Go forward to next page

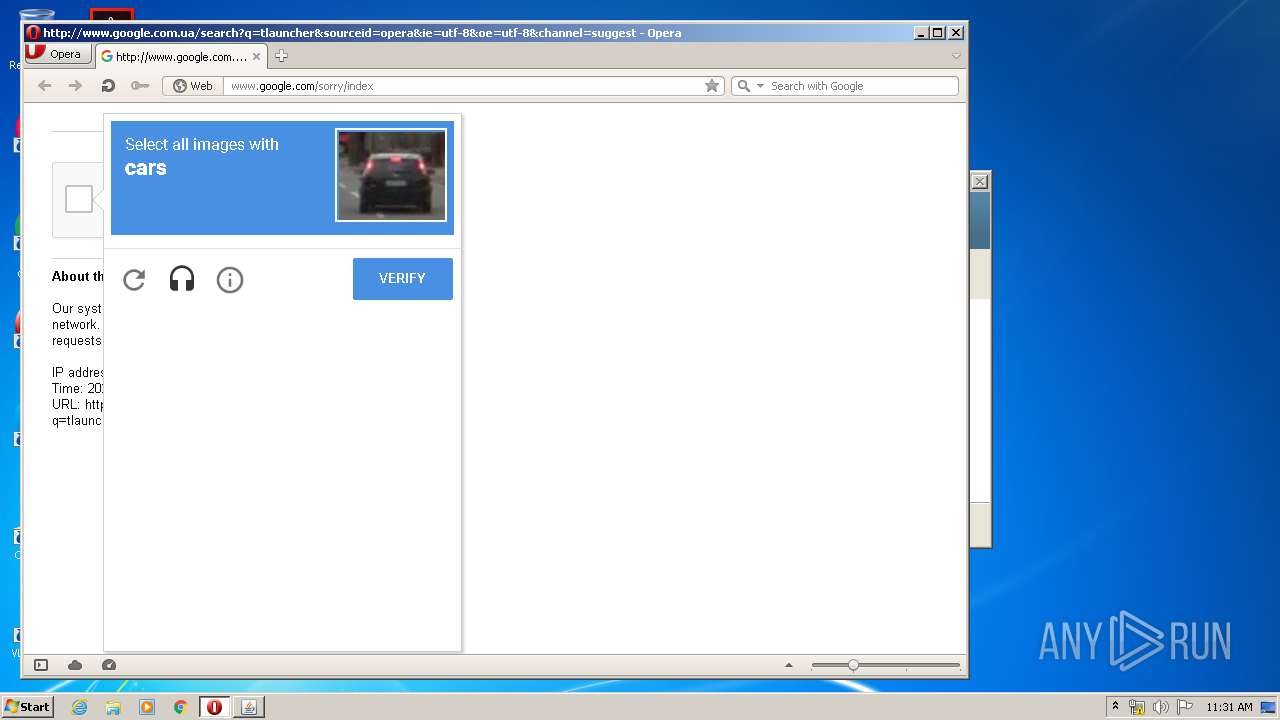75,86
